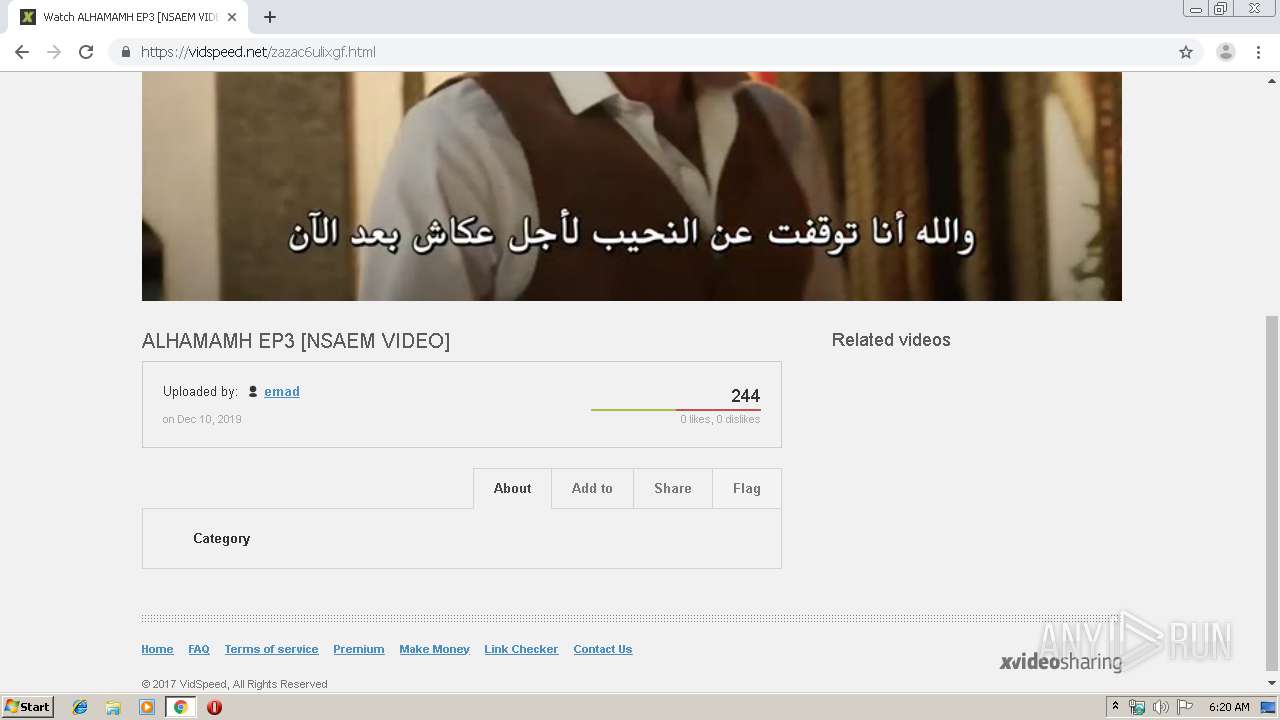This screenshot has height=720, width=1280.
Task: Open the media player taskbar icon
Action: (147, 707)
